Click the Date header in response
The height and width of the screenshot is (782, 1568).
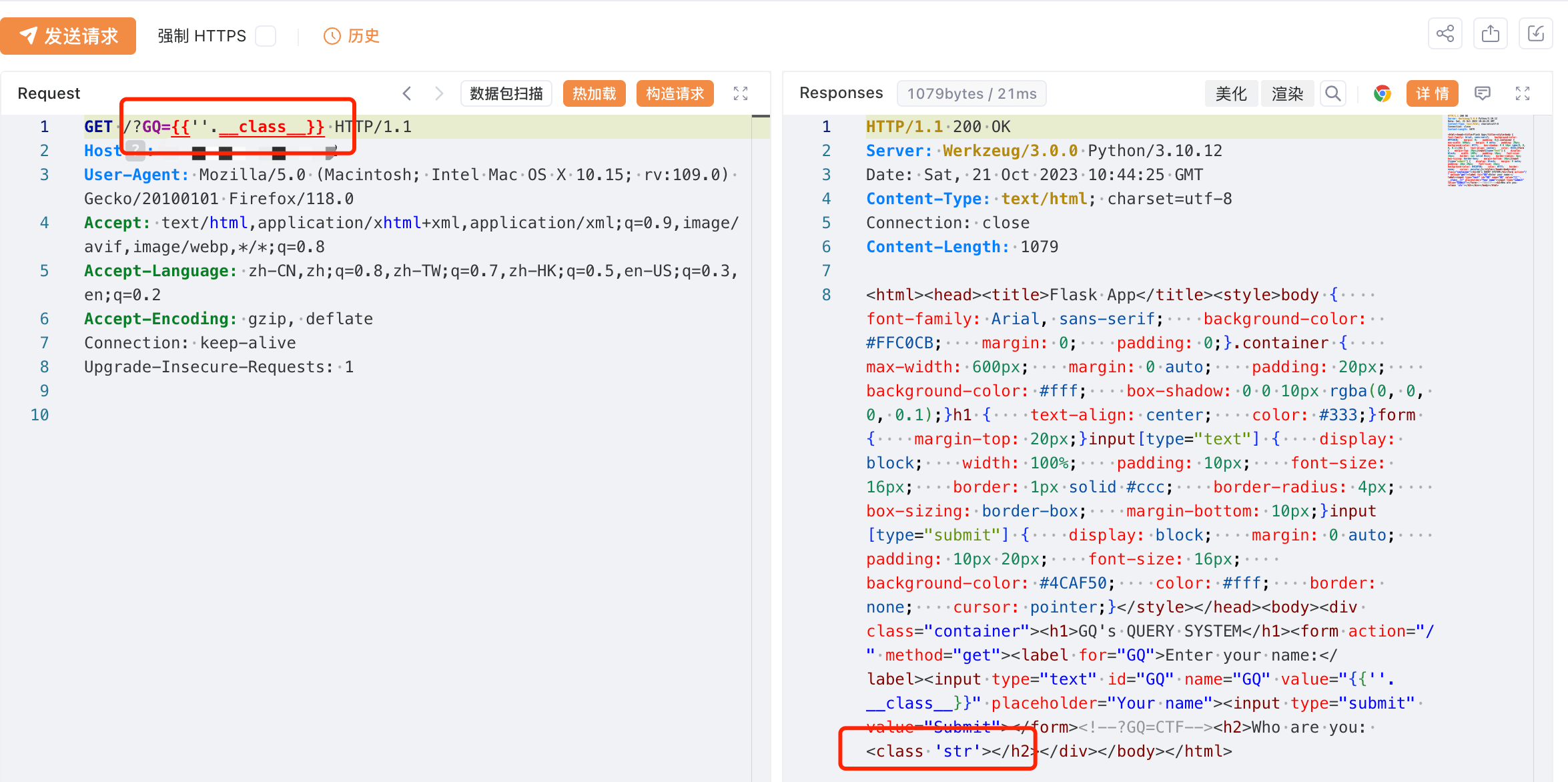click(1034, 175)
